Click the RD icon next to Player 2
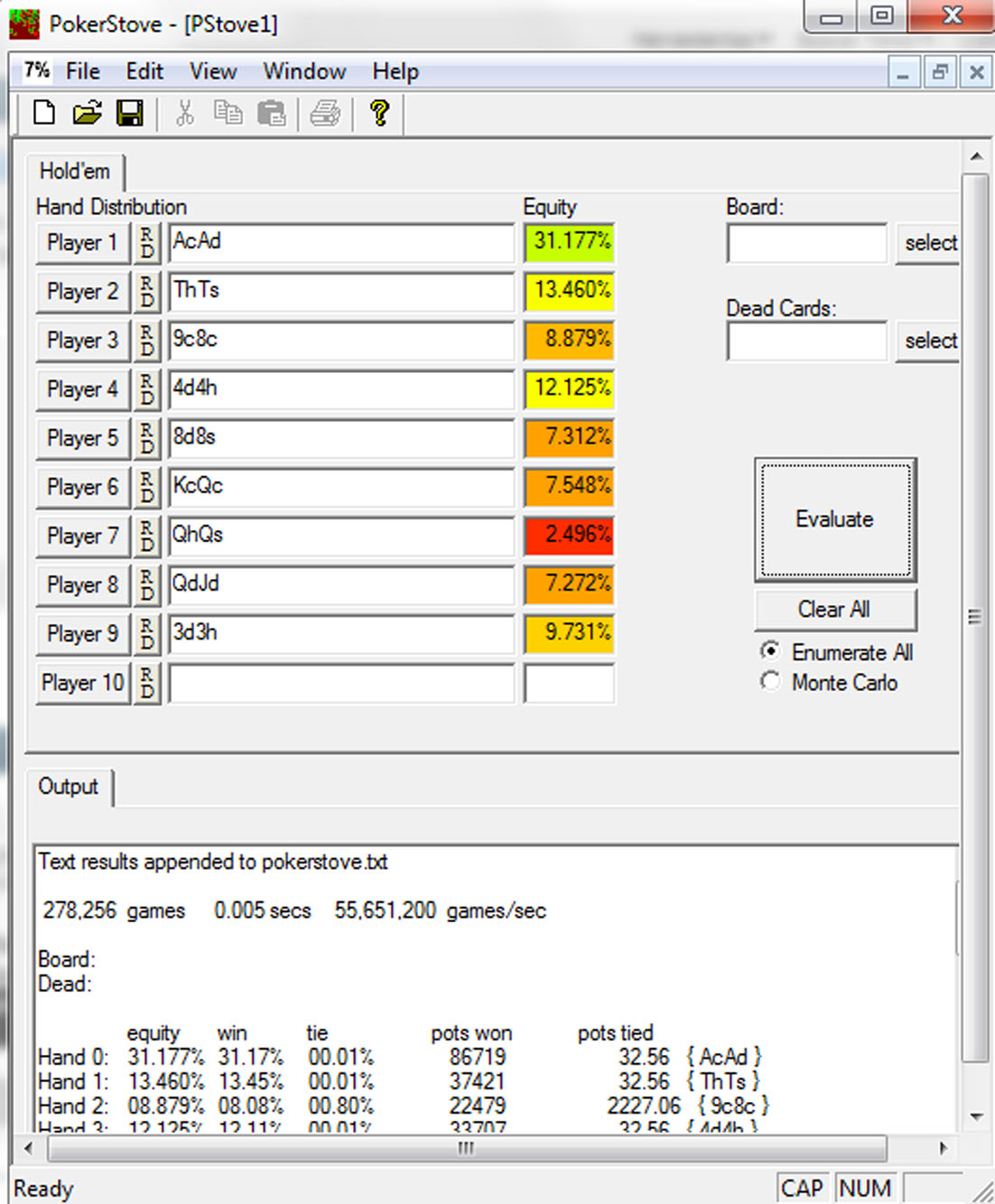This screenshot has width=995, height=1204. pyautogui.click(x=147, y=292)
